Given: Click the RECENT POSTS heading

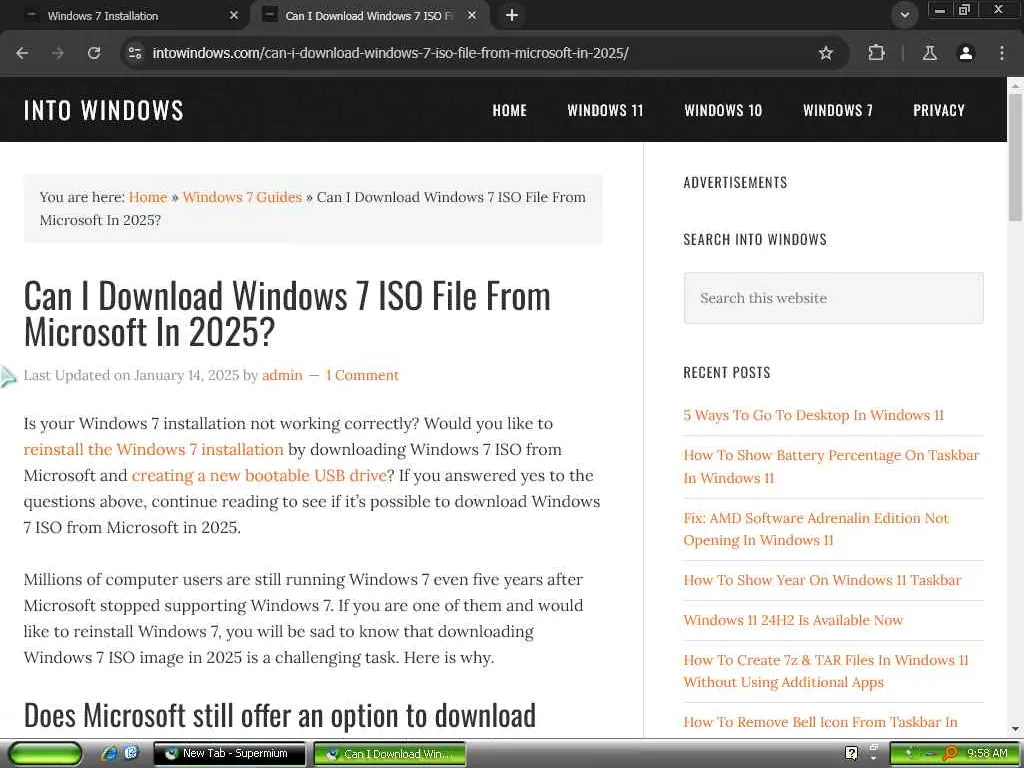Looking at the screenshot, I should [726, 372].
